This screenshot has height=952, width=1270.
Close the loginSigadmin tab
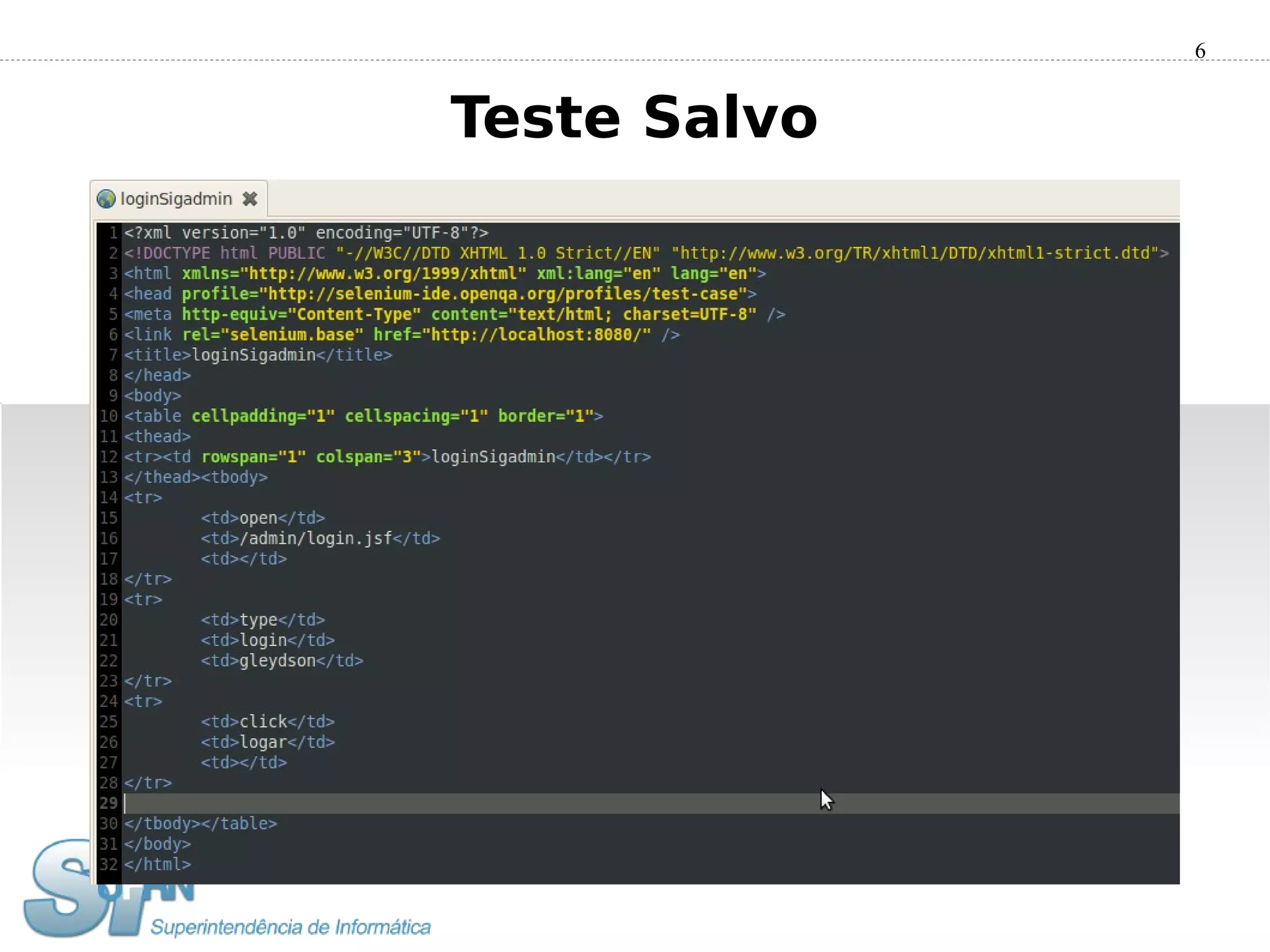pos(250,199)
